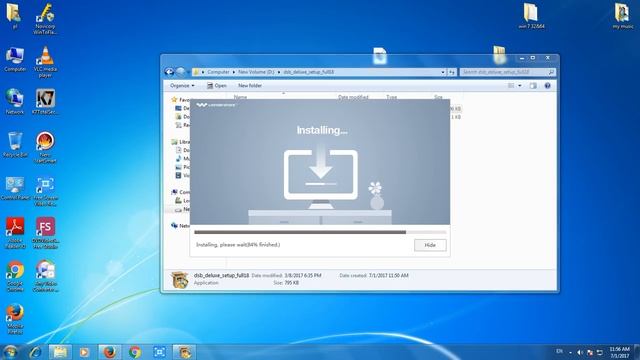Sort files by Date modified column
Image resolution: width=640 pixels, height=360 pixels.
click(x=353, y=97)
